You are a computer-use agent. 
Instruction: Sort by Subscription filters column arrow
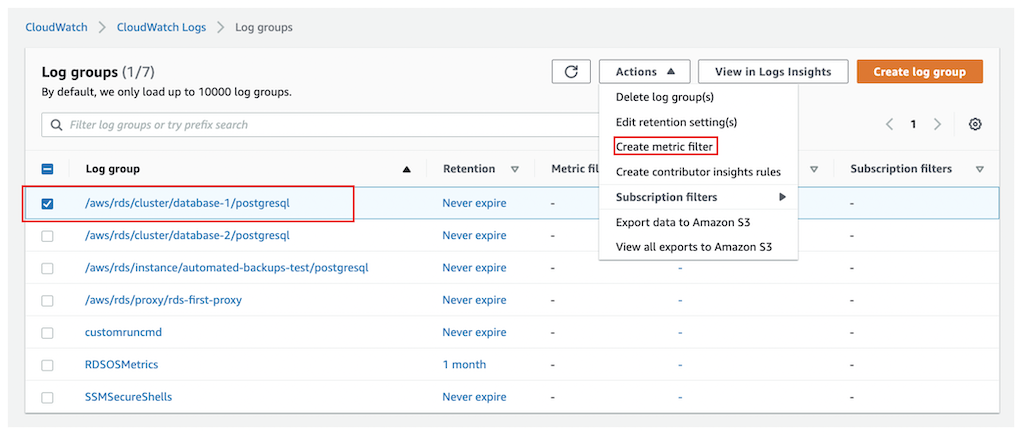point(980,170)
